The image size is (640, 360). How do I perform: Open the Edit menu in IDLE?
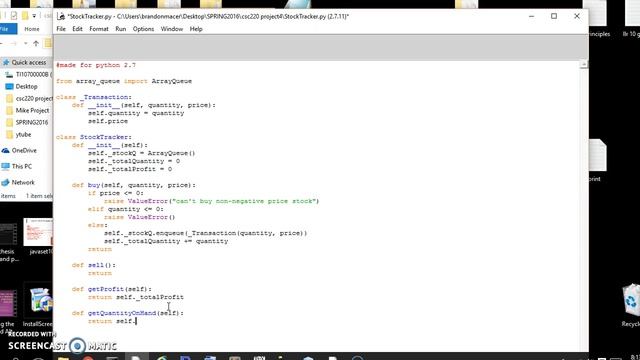[77, 29]
